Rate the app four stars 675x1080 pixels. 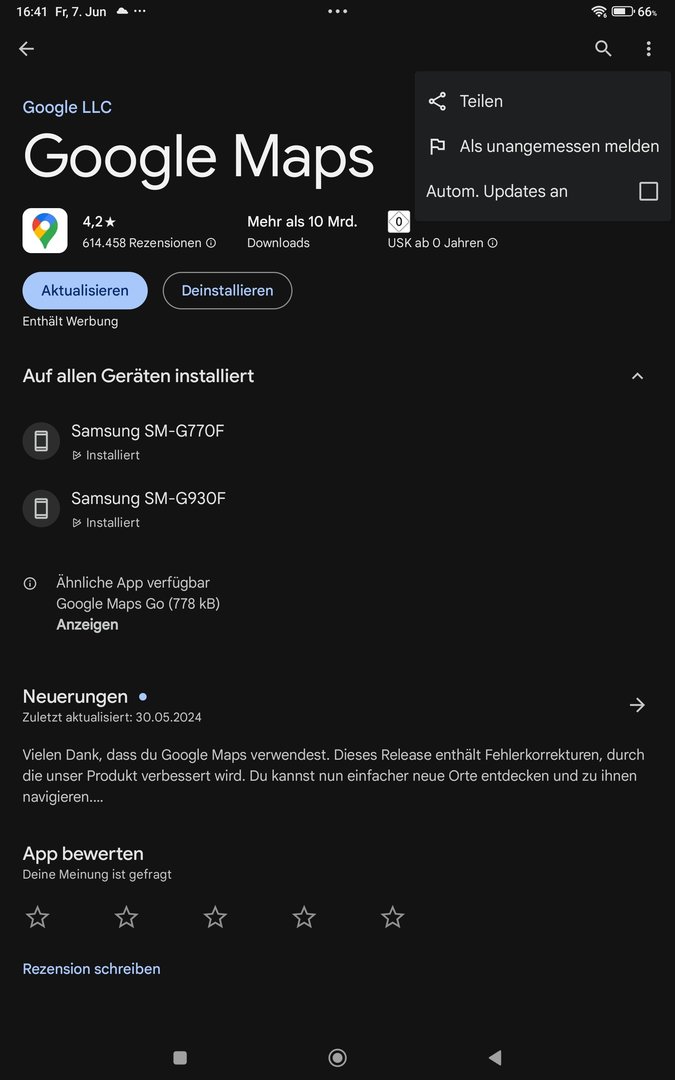pyautogui.click(x=304, y=917)
